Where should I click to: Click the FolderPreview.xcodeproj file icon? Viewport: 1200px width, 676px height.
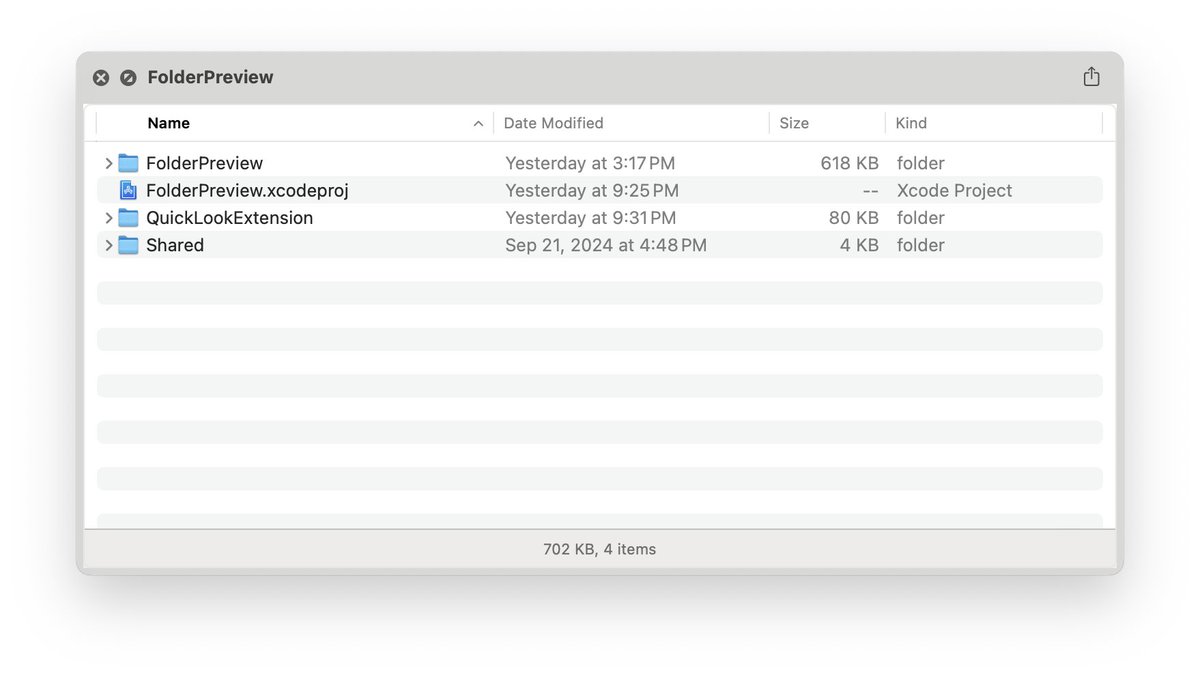tap(128, 190)
